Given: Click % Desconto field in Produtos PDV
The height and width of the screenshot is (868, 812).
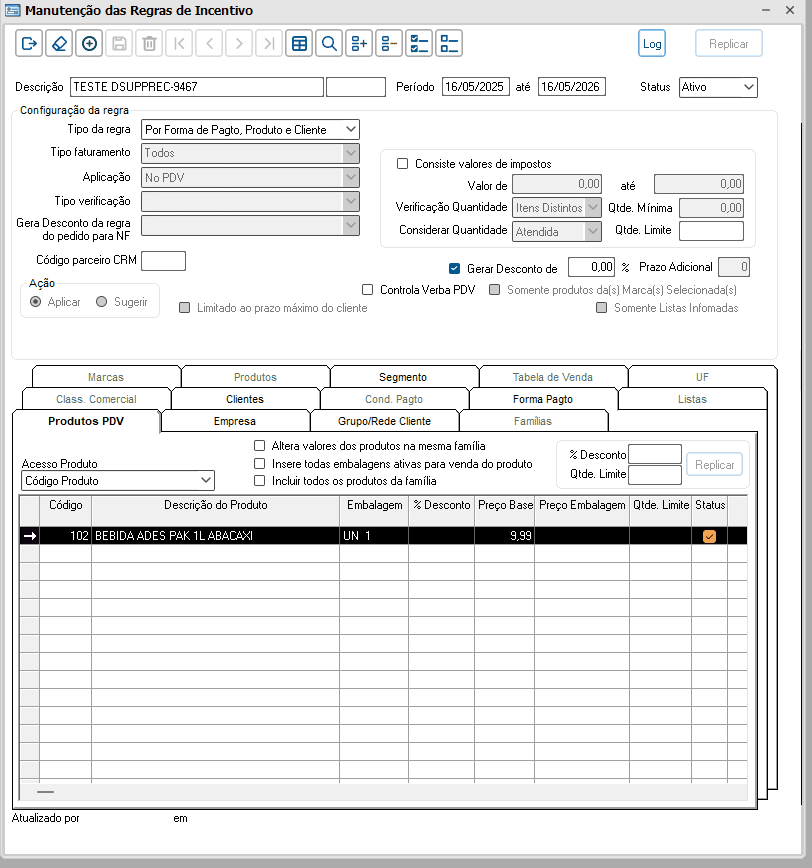Looking at the screenshot, I should pos(655,454).
